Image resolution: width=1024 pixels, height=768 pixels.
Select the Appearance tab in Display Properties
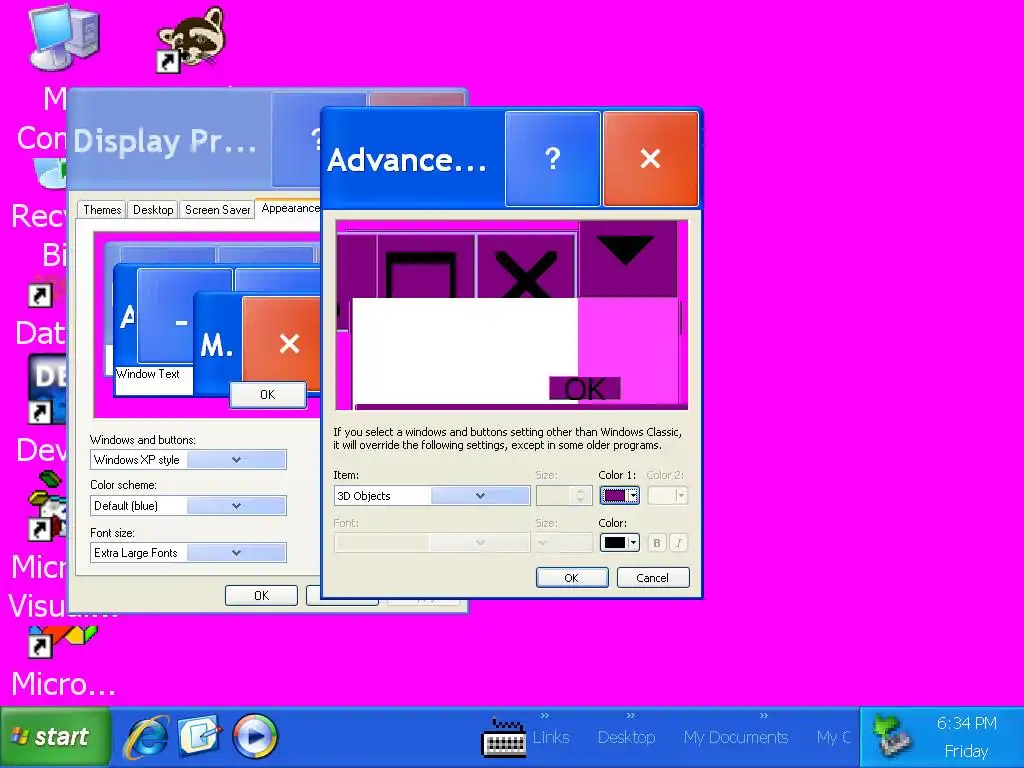[289, 208]
